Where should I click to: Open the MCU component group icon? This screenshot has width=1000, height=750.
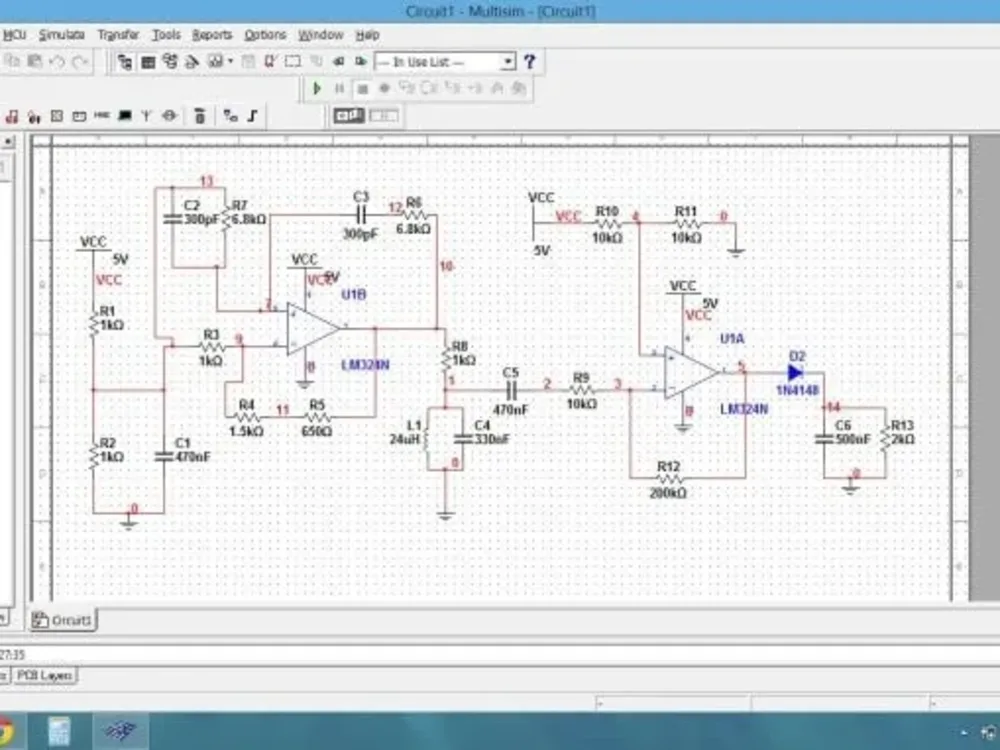[200, 116]
